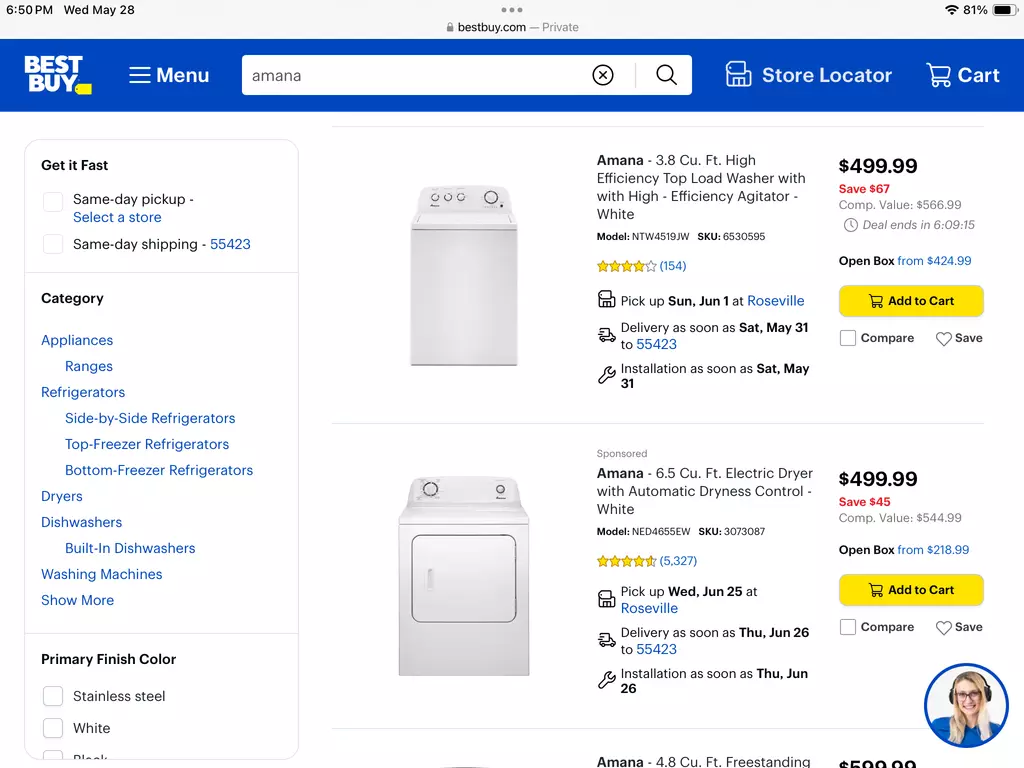
Task: Open the washer's 154 reviews link
Action: pos(673,266)
